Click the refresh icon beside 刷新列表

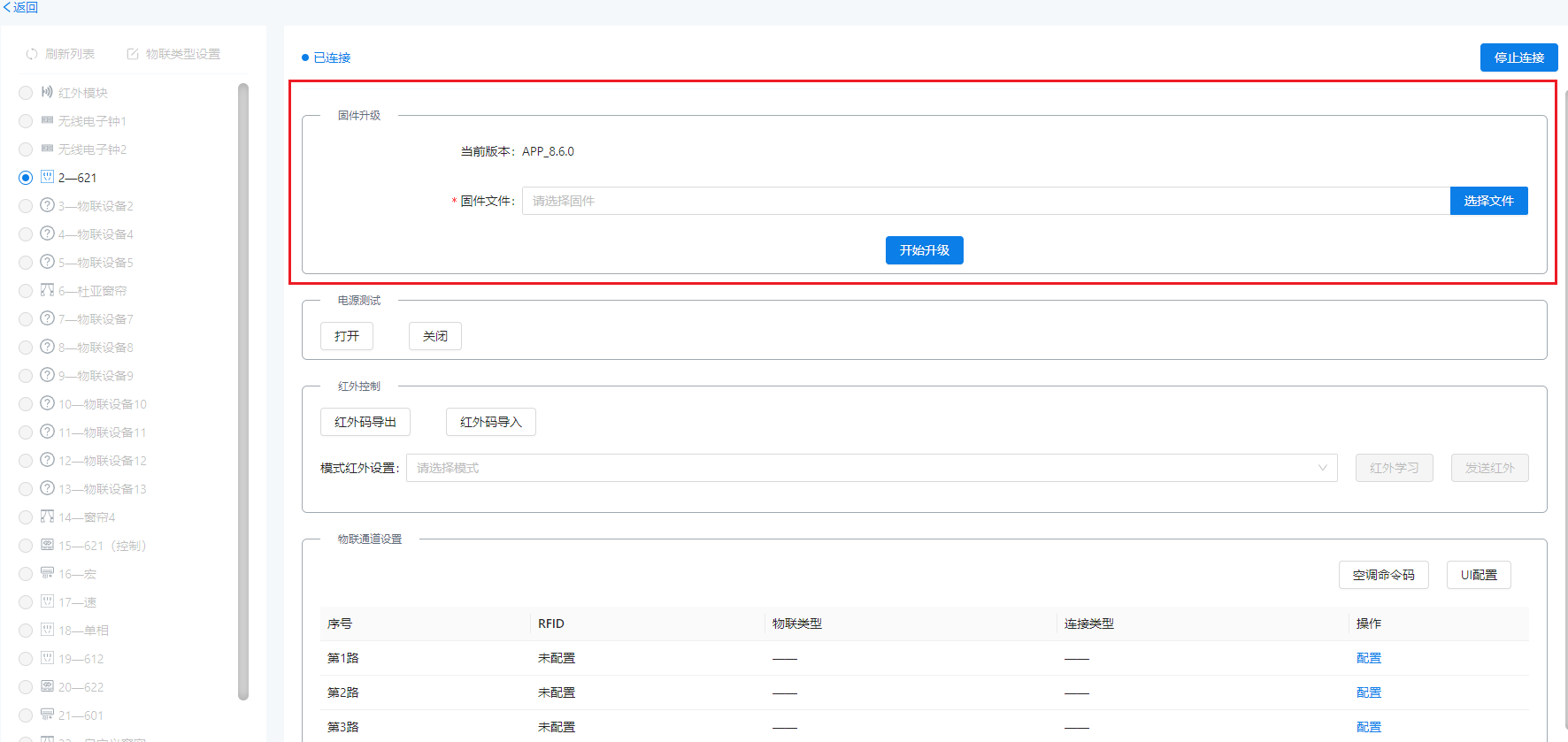[32, 54]
